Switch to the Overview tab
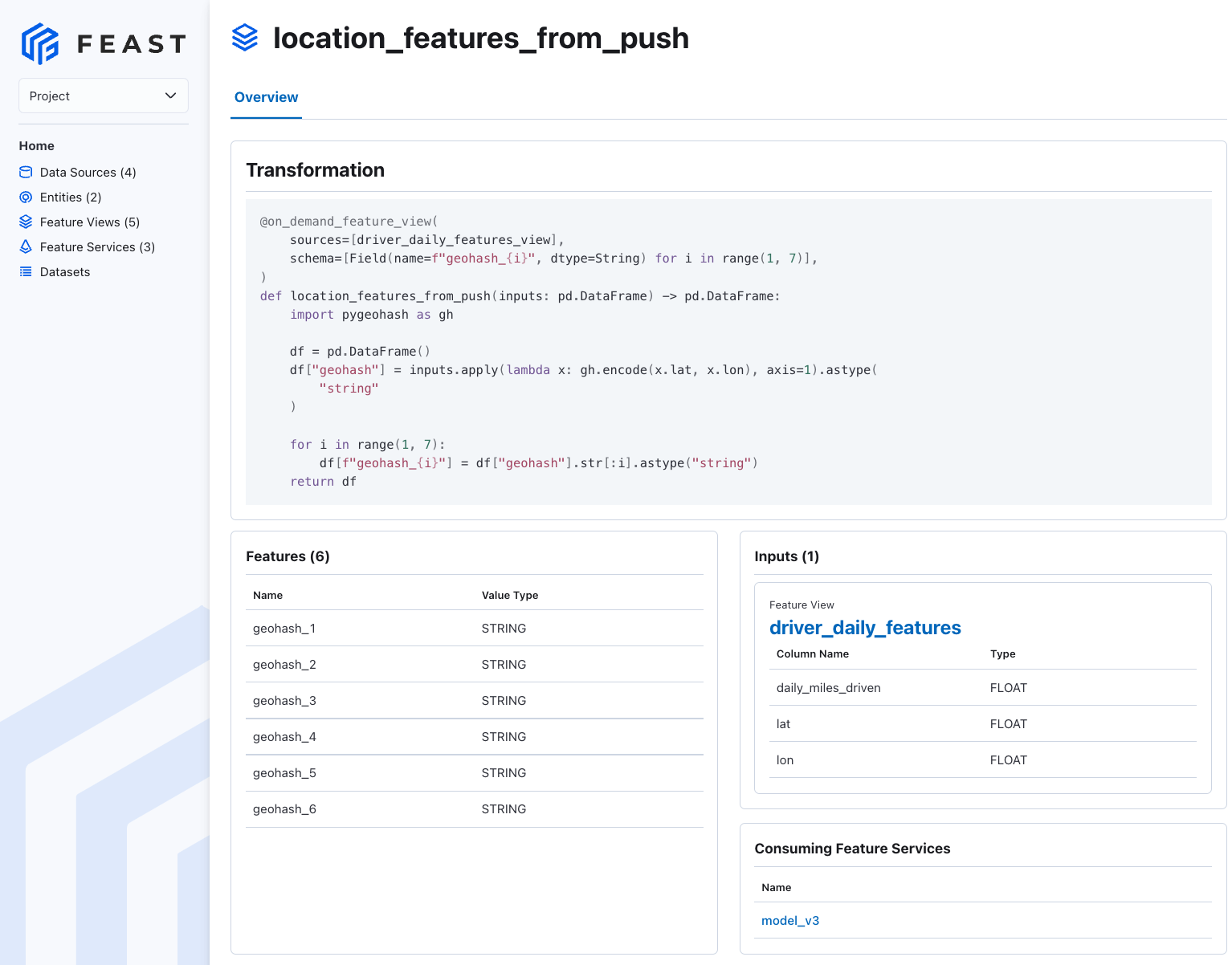 click(266, 97)
